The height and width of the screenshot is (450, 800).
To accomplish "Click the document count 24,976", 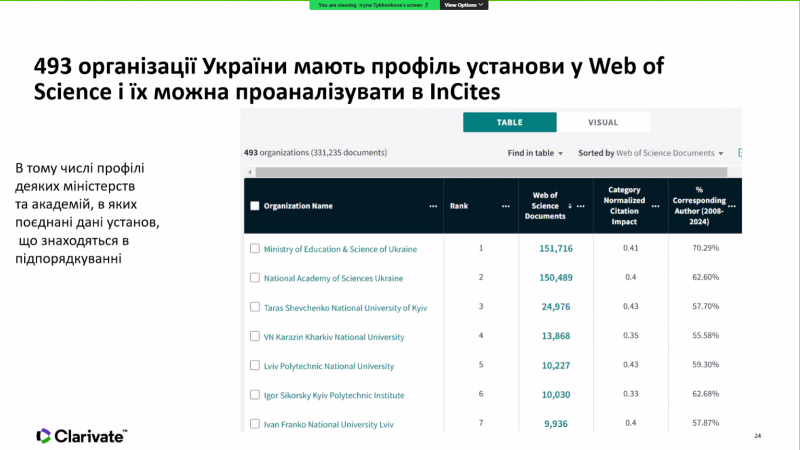I will pos(556,307).
